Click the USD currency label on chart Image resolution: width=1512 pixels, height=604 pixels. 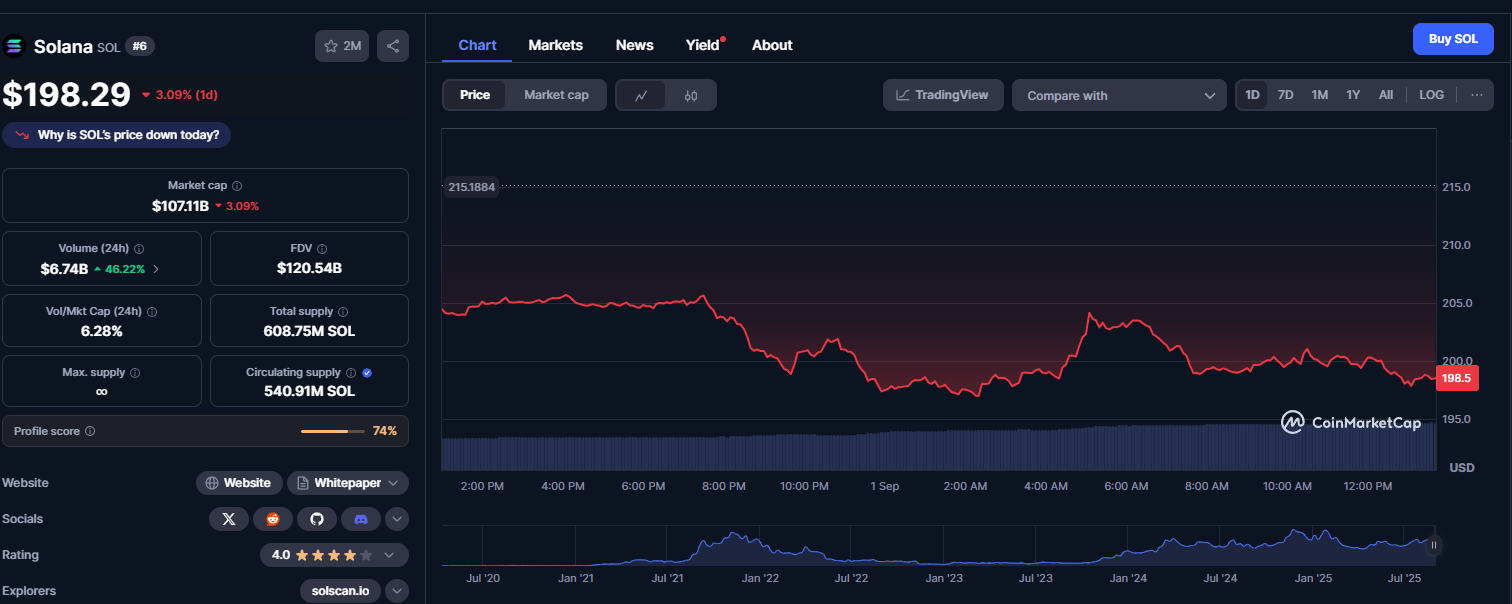[x=1461, y=468]
